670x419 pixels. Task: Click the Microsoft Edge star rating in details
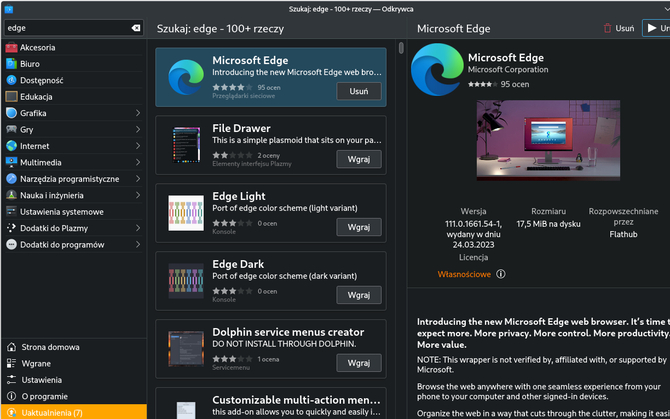tap(482, 85)
